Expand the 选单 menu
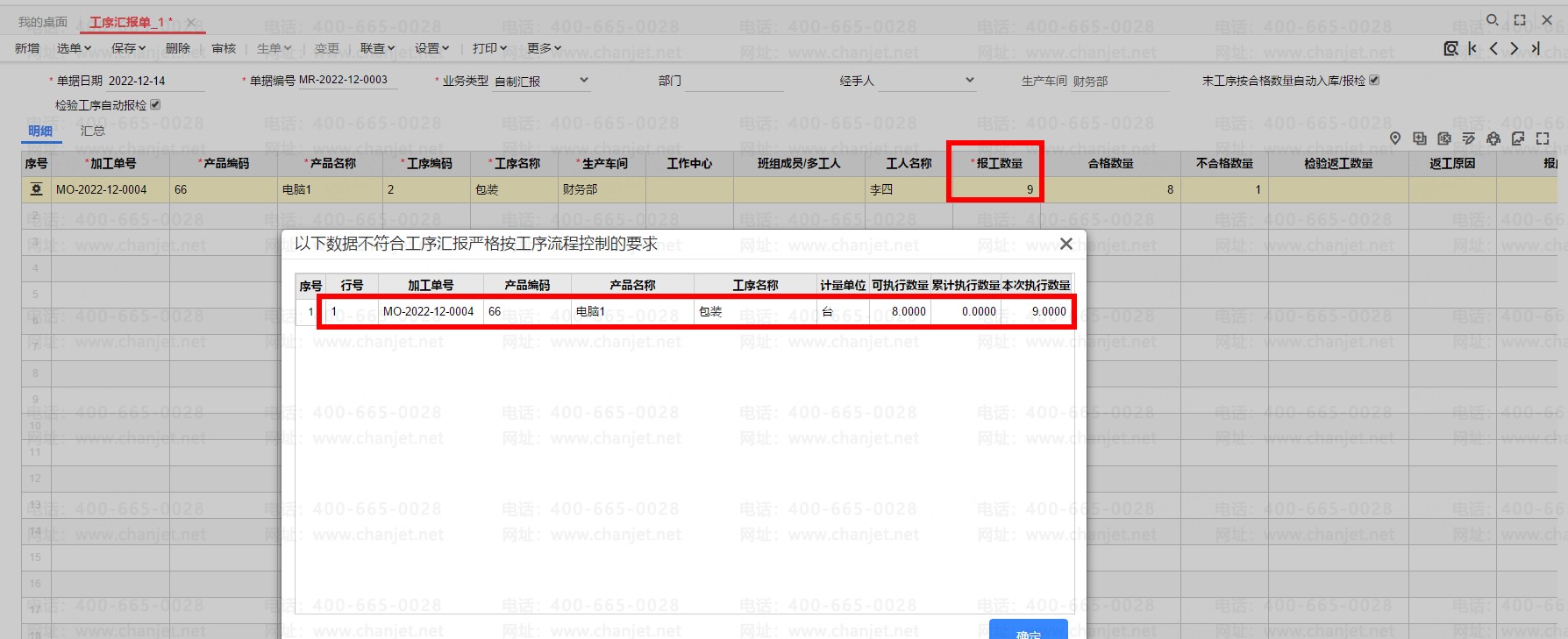The image size is (1568, 639). point(74,48)
